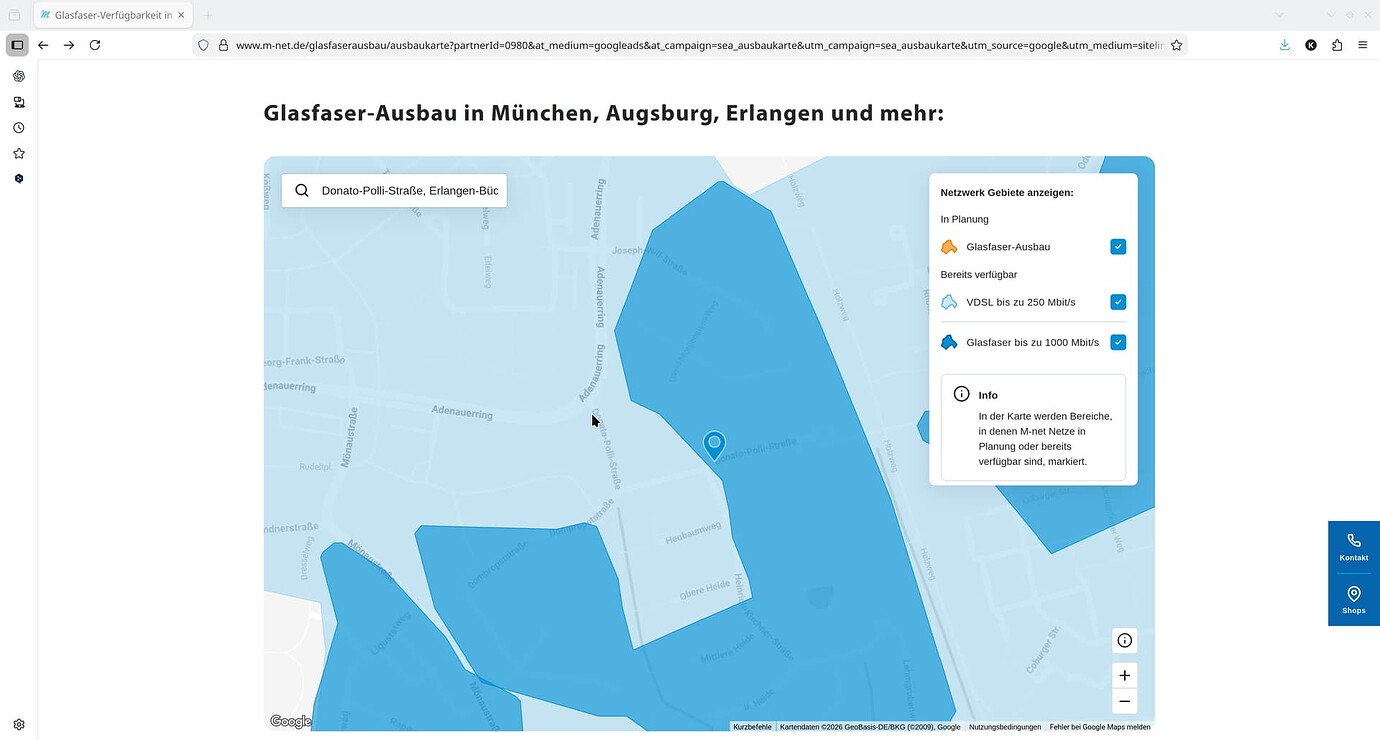Select the Glasfaser-Verfügbarkeit browser tab
Image resolution: width=1380 pixels, height=740 pixels.
click(x=112, y=15)
